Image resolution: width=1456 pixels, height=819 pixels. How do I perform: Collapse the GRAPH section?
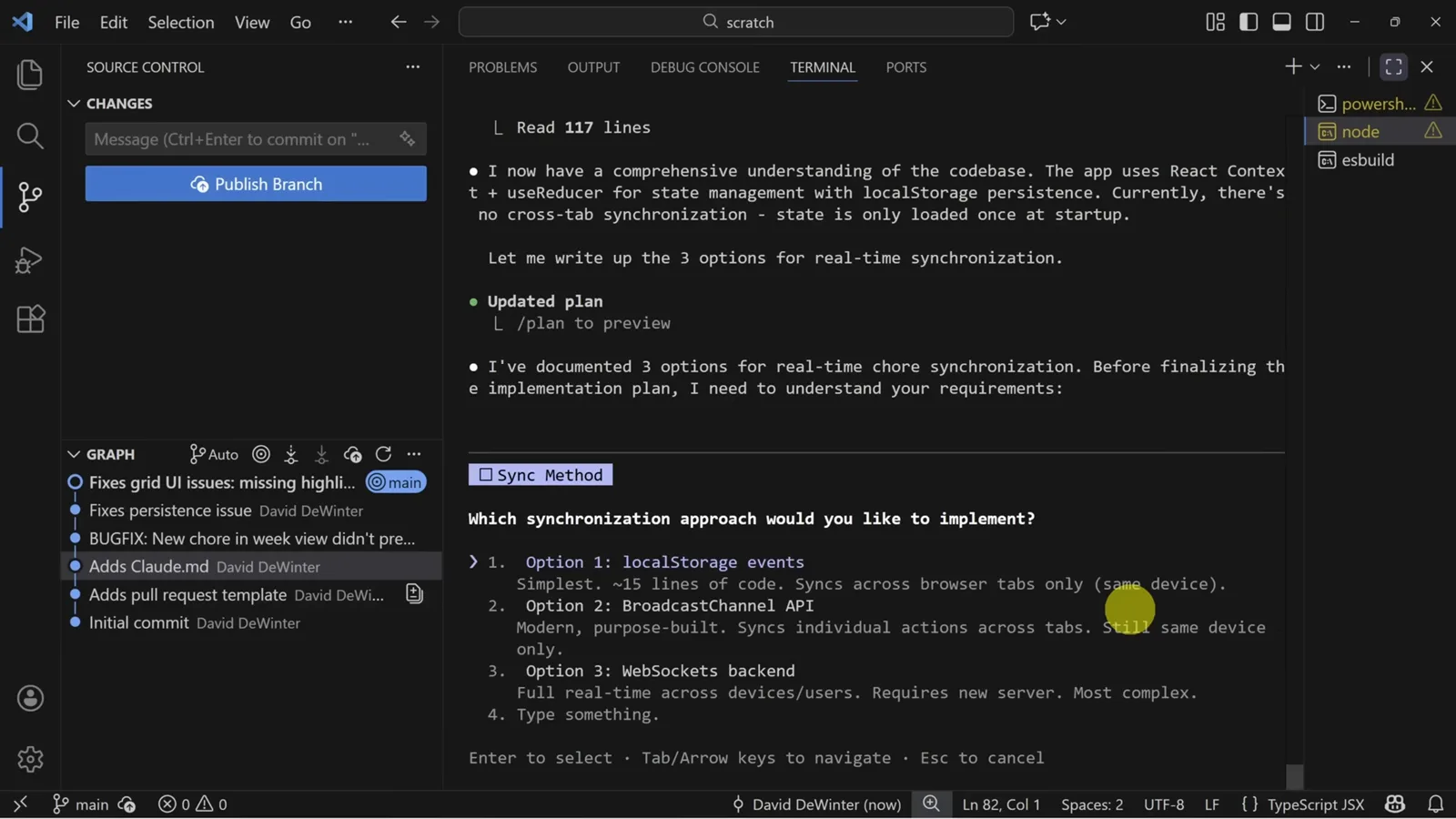click(x=74, y=454)
